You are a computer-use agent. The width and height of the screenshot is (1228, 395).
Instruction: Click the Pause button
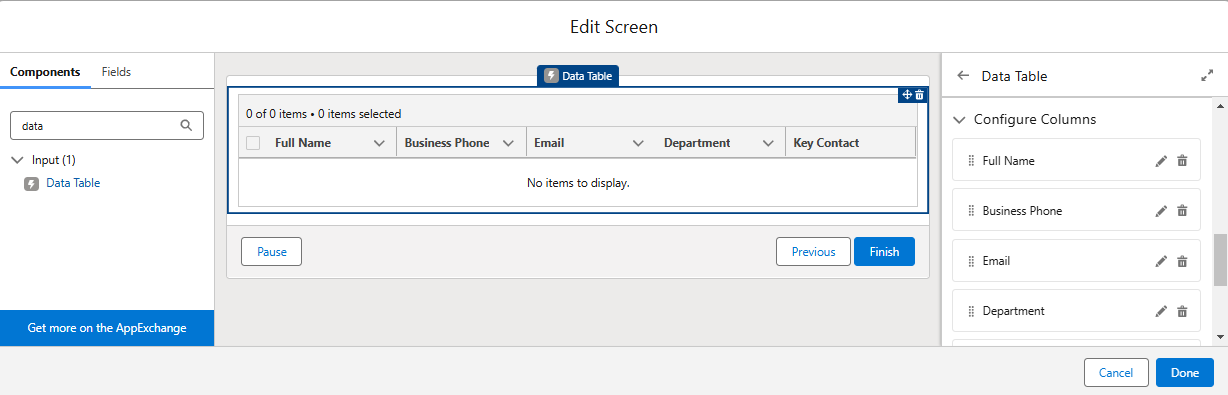point(271,252)
